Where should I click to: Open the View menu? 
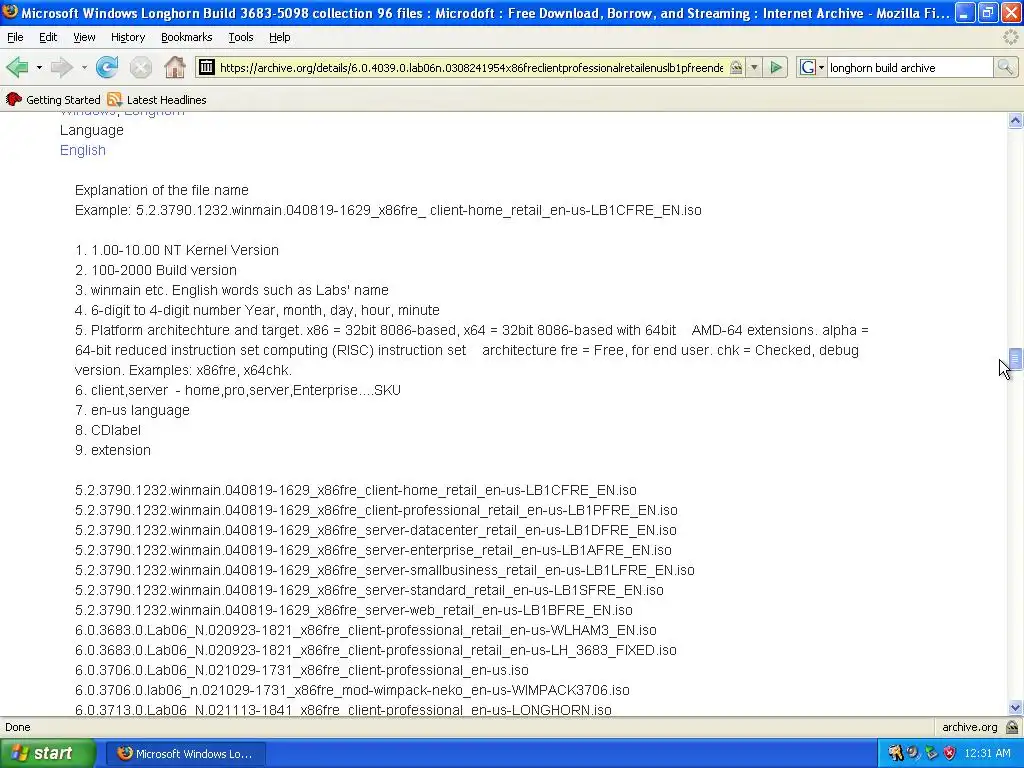[x=84, y=37]
